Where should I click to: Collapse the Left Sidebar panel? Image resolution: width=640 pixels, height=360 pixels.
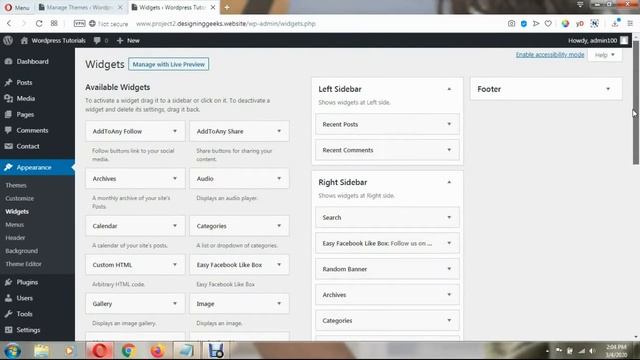449,89
